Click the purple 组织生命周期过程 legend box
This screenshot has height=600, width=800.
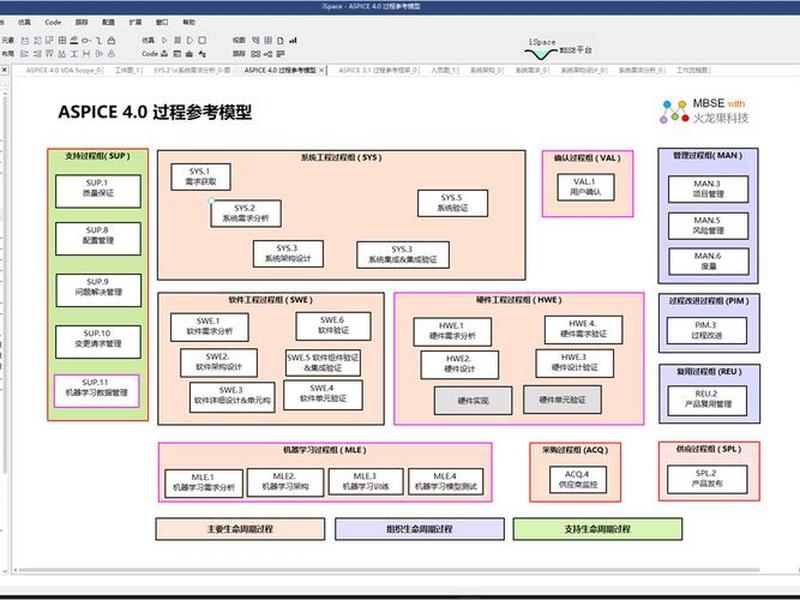point(419,529)
